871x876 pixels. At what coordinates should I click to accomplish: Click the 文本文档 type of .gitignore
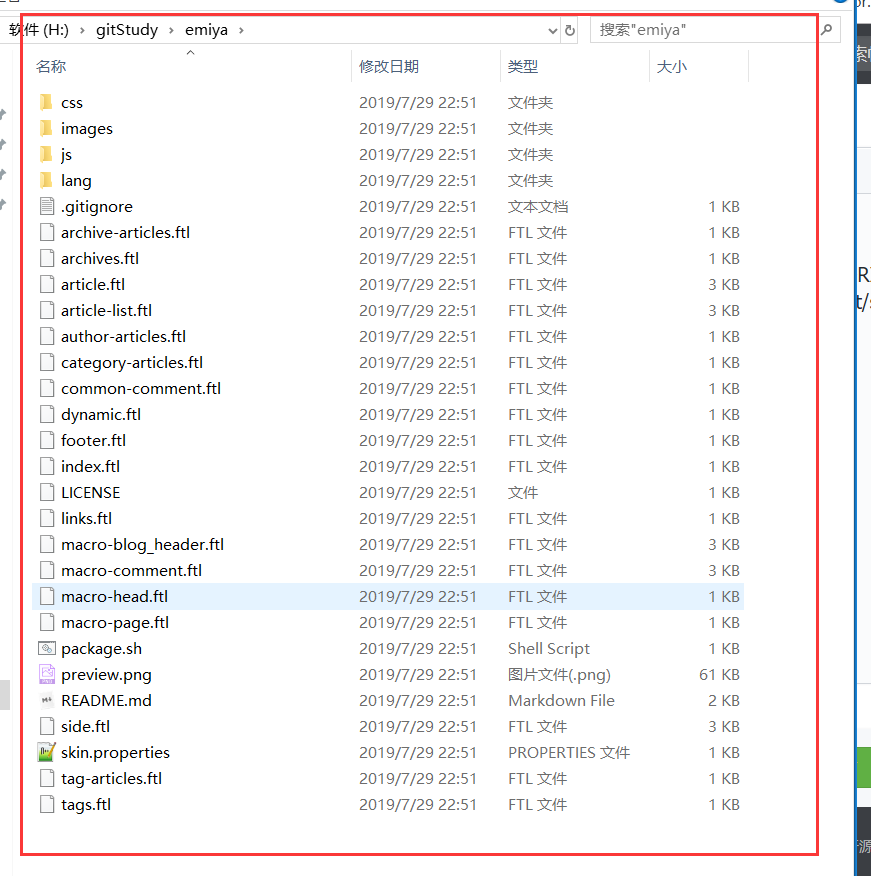point(537,206)
